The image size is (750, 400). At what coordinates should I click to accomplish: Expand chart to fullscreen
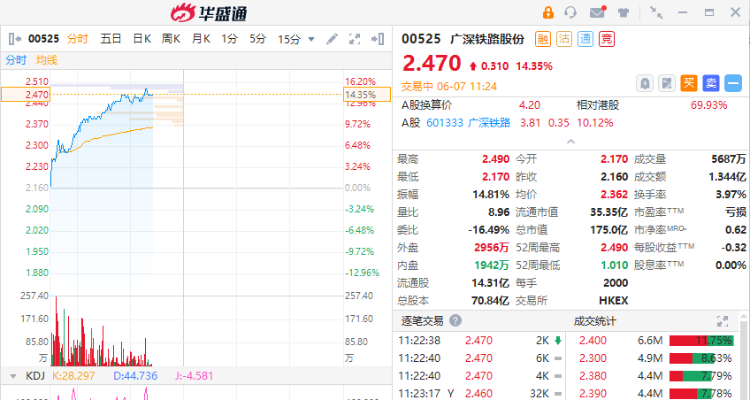[354, 39]
